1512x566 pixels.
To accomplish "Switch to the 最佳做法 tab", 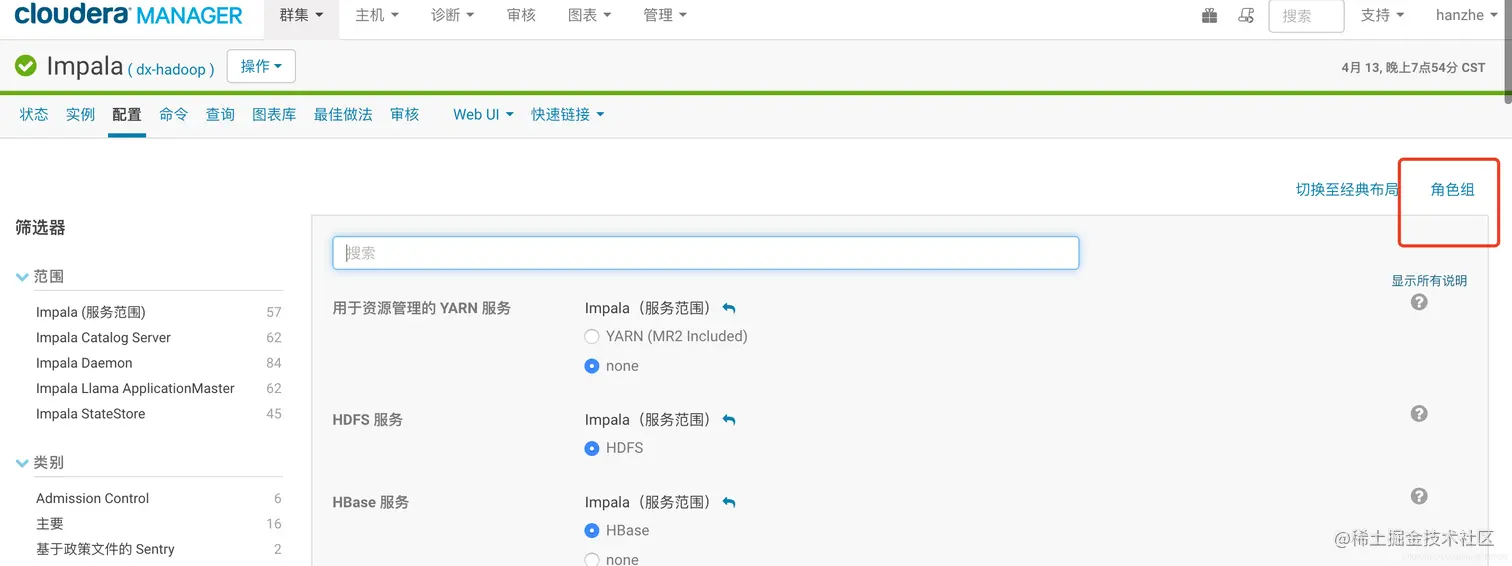I will (x=343, y=115).
